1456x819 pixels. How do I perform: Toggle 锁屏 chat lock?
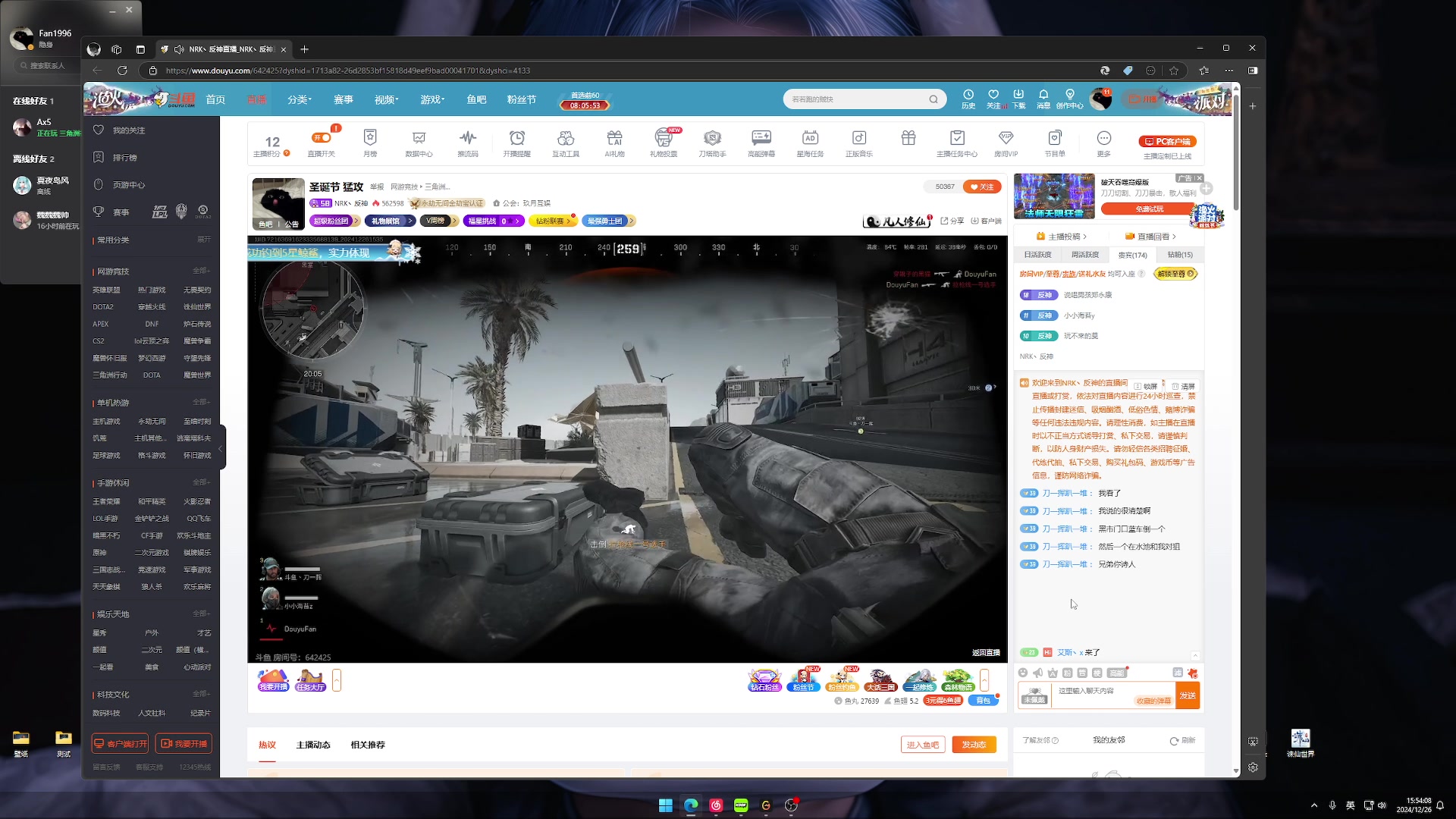tap(1146, 386)
